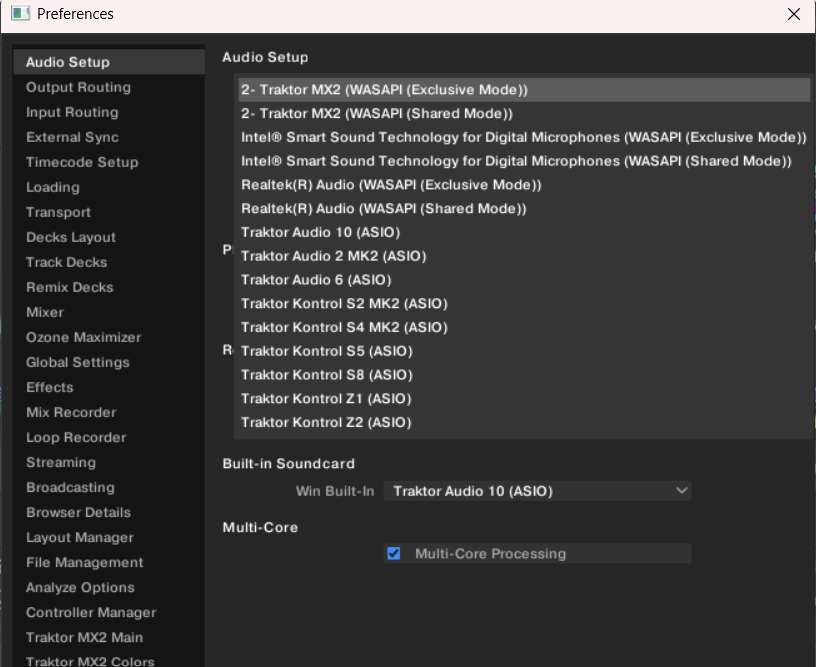The width and height of the screenshot is (816, 667).
Task: Toggle the Multi-Core Processing checkbox
Action: pos(394,553)
